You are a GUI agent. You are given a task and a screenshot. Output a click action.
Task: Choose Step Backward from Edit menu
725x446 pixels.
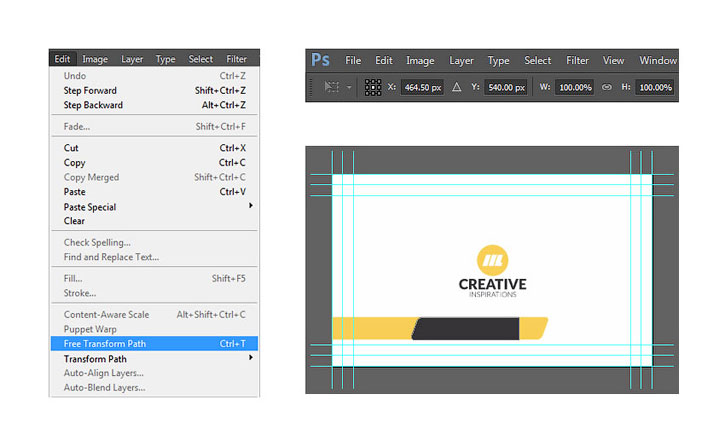click(154, 105)
